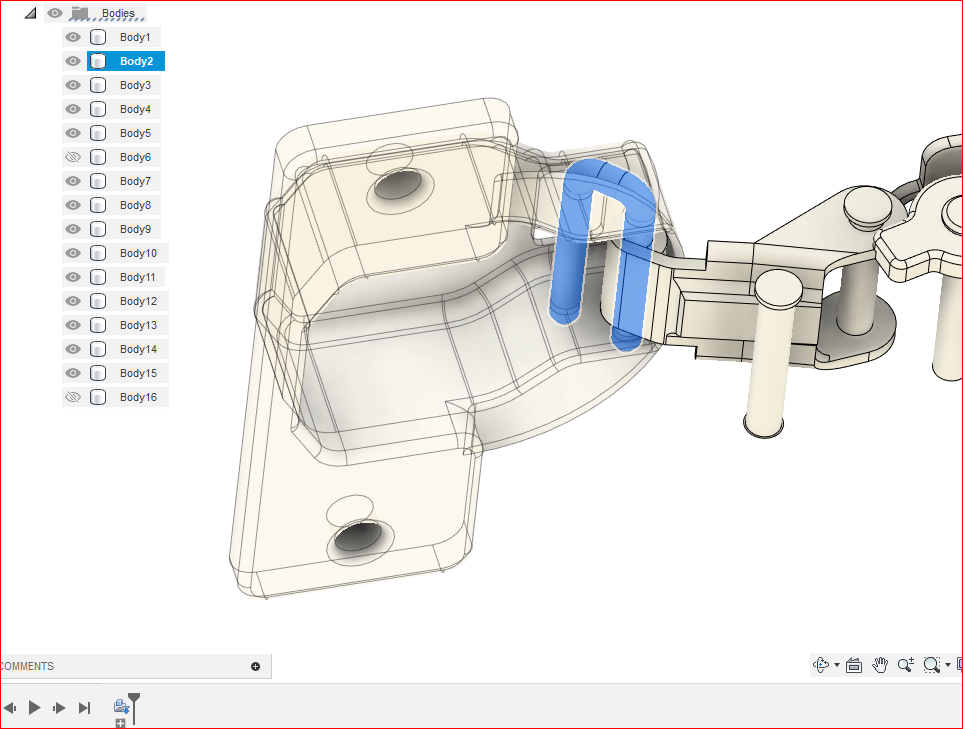
Task: Choose the Zoom magnifier tool
Action: click(906, 665)
